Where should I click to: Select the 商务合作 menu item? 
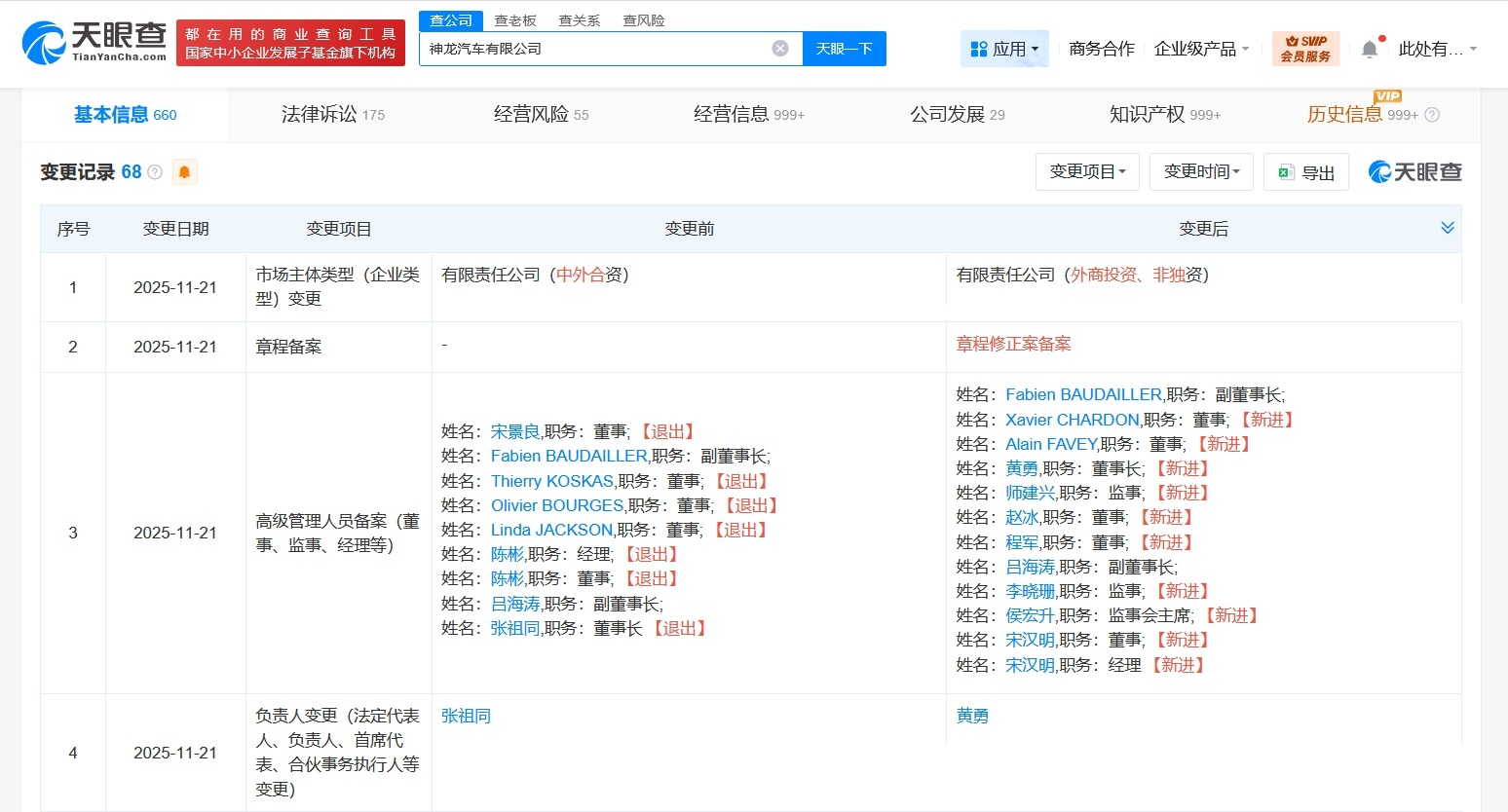point(1101,48)
